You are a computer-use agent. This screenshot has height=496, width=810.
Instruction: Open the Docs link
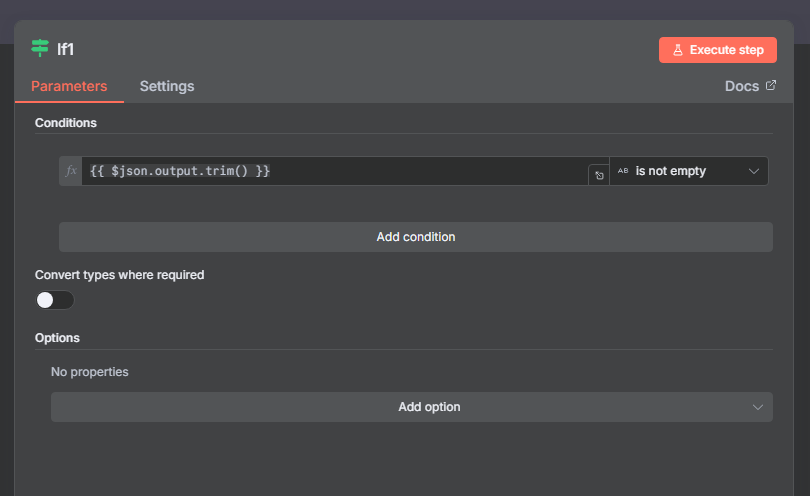pos(742,86)
